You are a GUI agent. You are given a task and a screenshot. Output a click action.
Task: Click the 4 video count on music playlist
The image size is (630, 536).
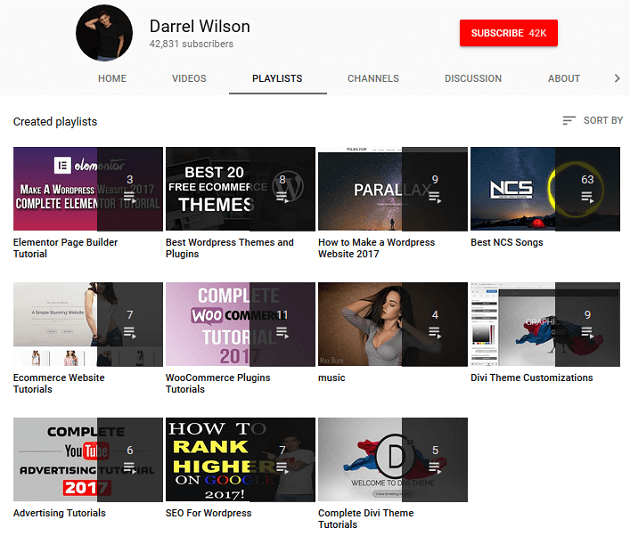435,315
